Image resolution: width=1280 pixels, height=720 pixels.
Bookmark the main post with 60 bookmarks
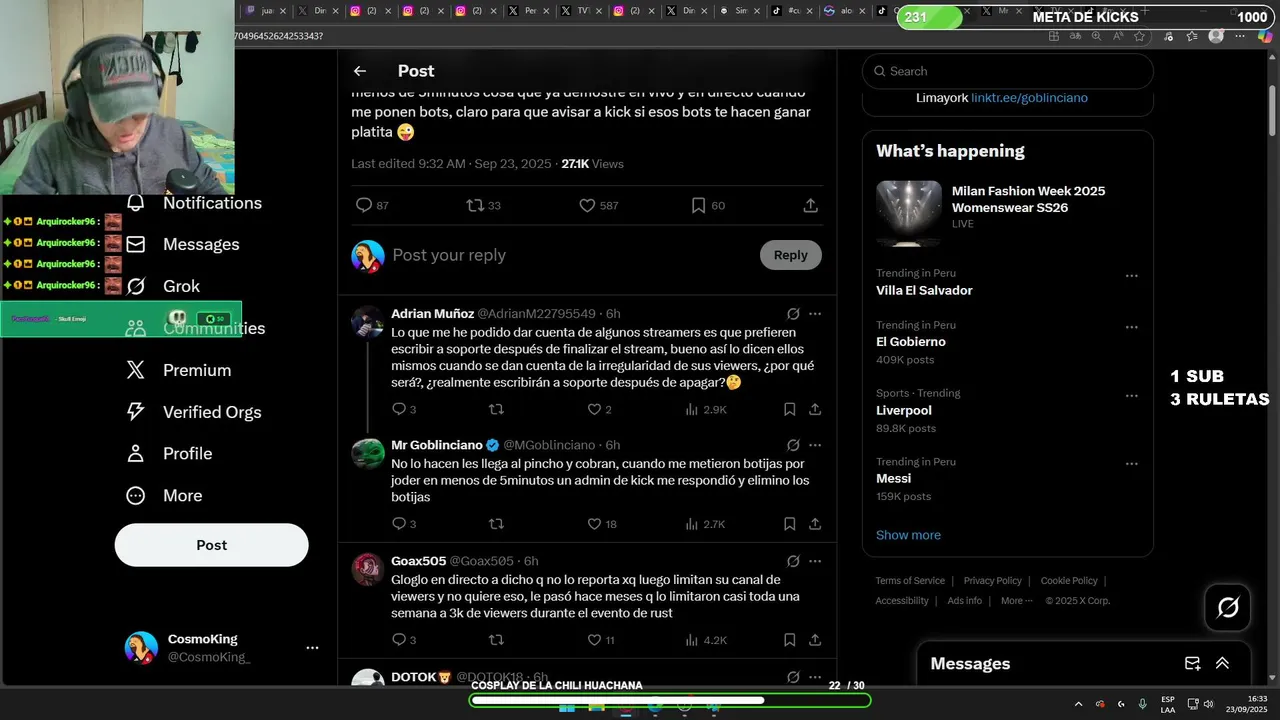(x=708, y=205)
